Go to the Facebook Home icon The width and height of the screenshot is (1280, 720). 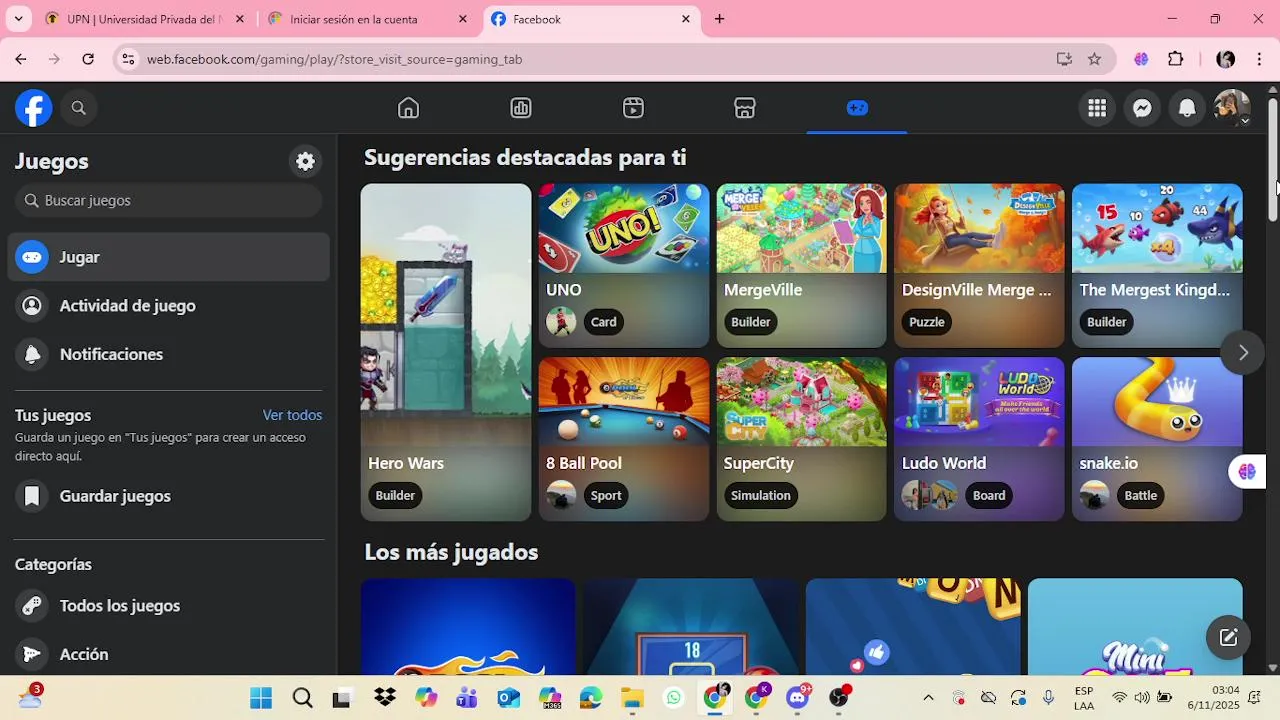click(408, 108)
